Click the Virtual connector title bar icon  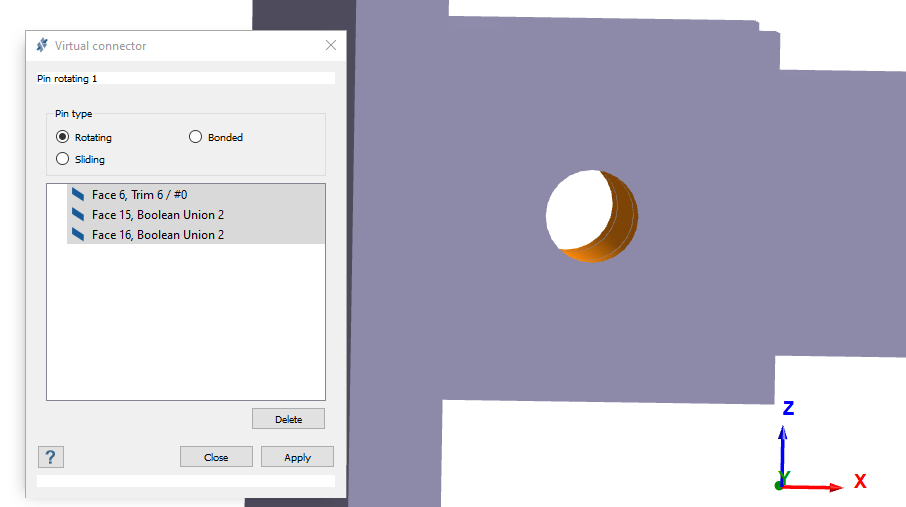42,46
